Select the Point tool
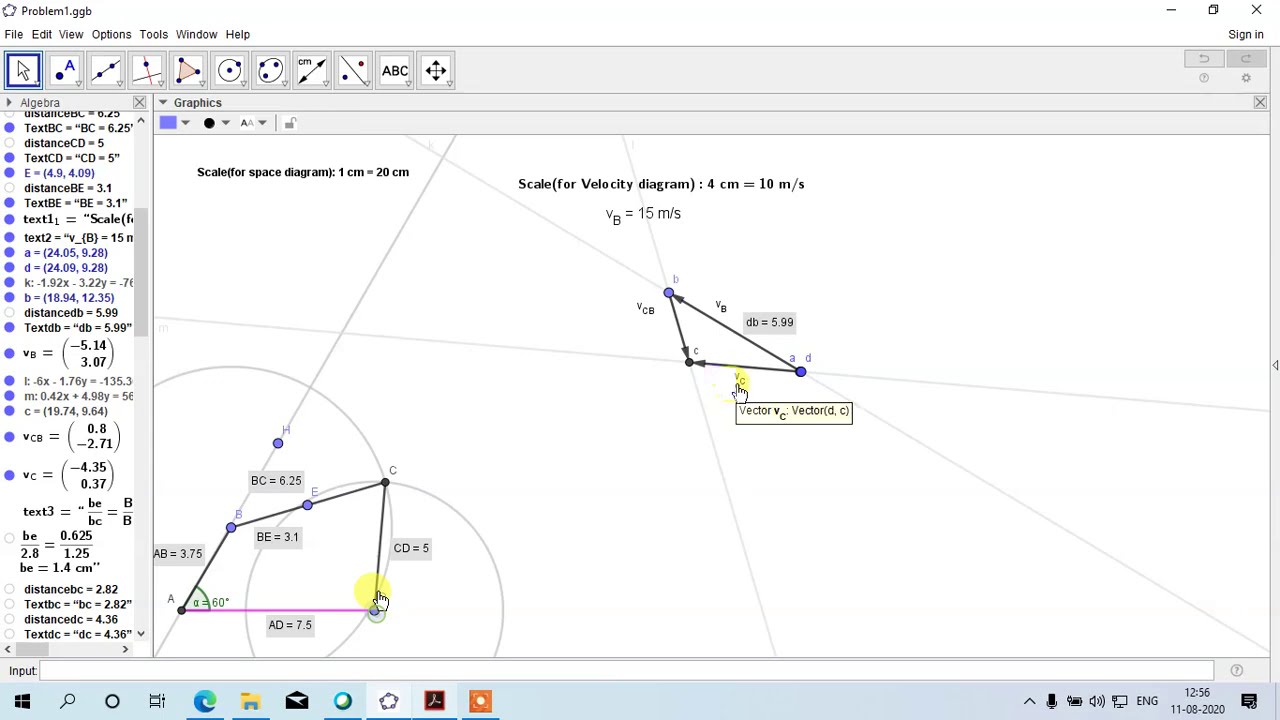This screenshot has width=1280, height=720. pos(65,70)
